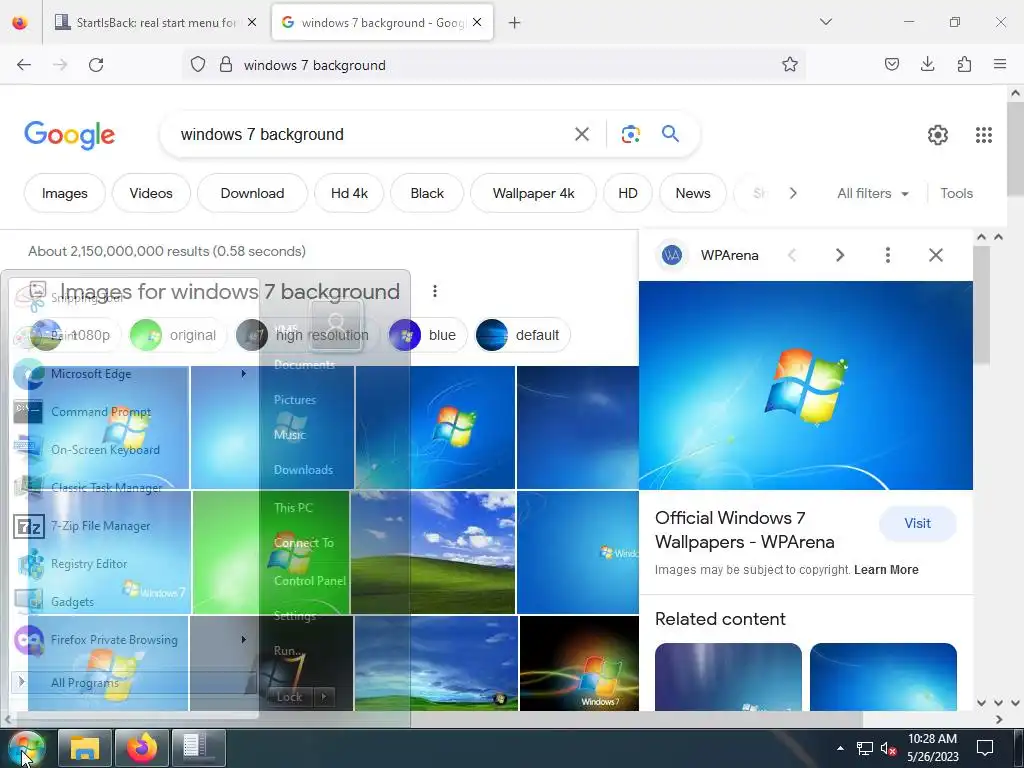The image size is (1024, 768).
Task: Open the large Windows 7 wallpaper preview image
Action: [805, 385]
